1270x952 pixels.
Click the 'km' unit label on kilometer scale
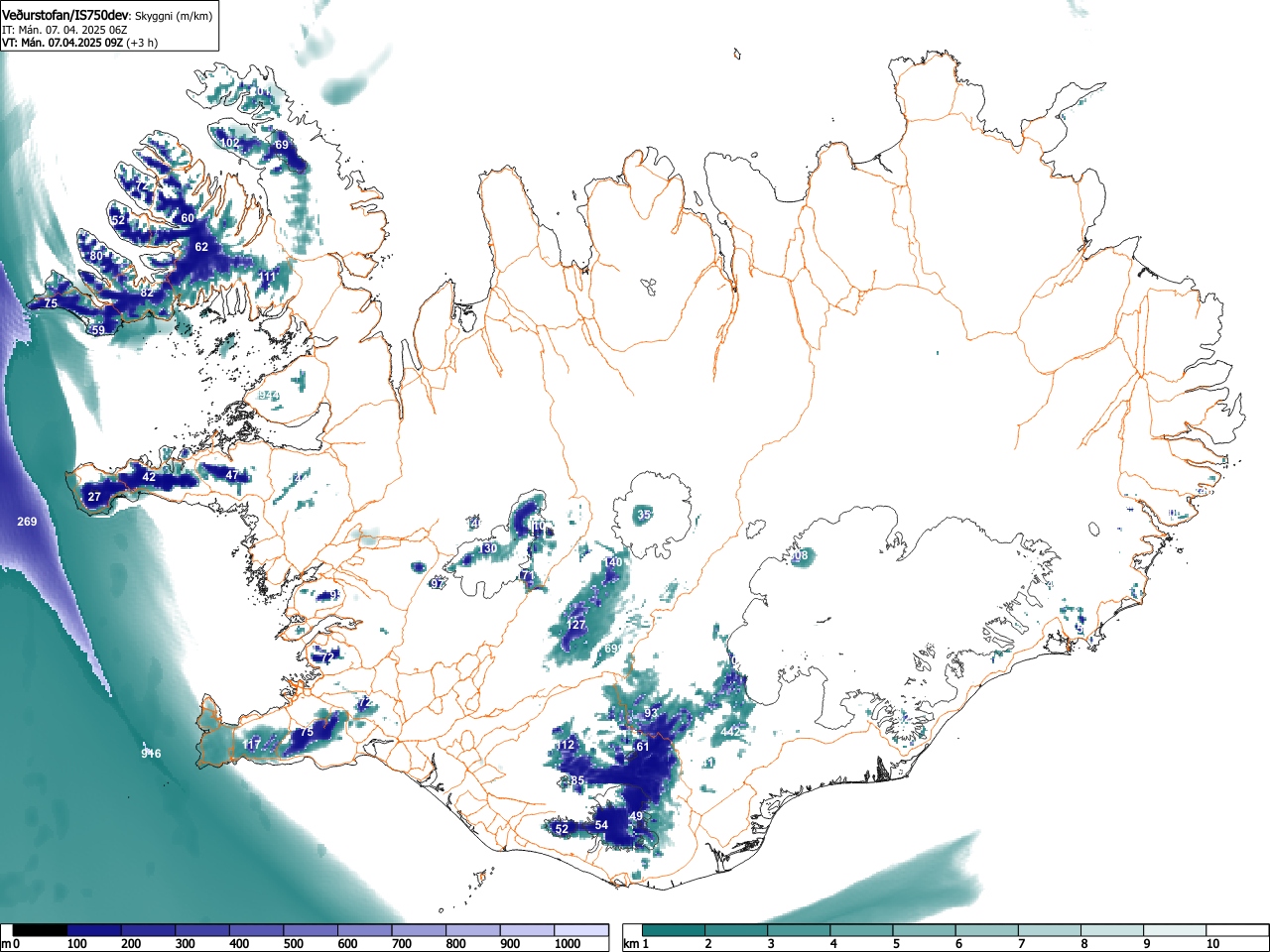click(631, 944)
